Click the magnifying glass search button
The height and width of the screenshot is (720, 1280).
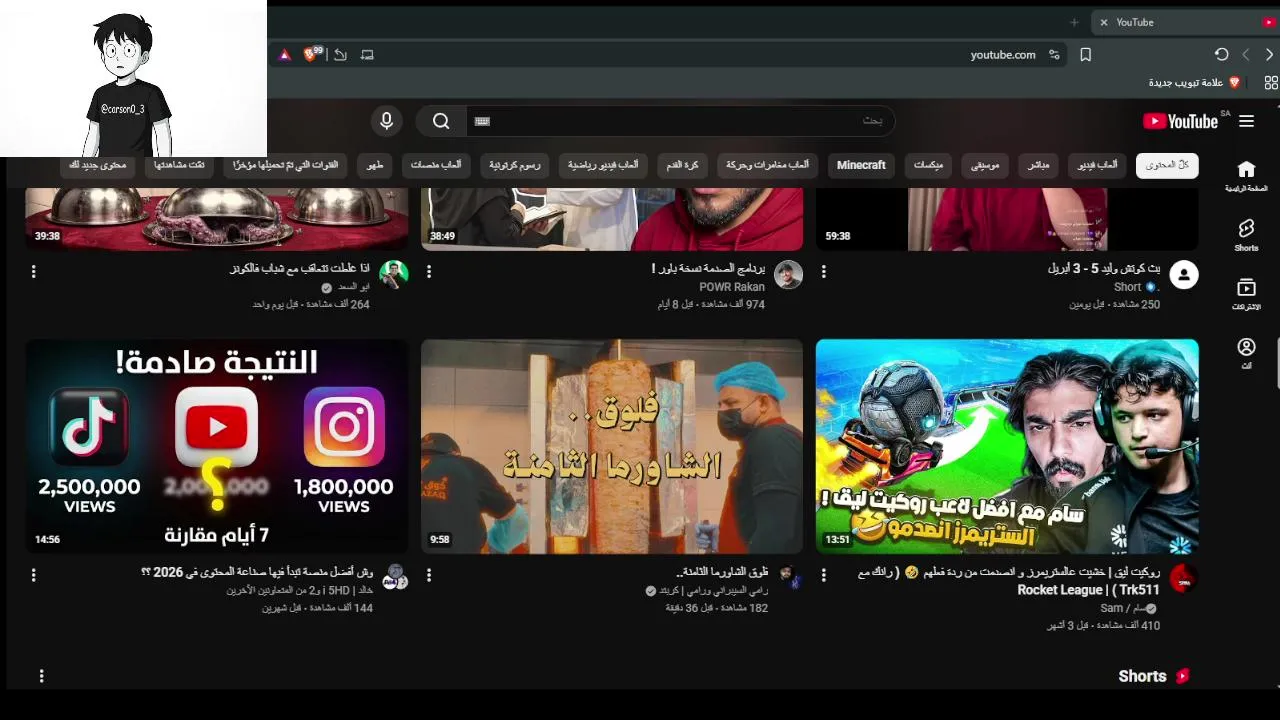[441, 121]
